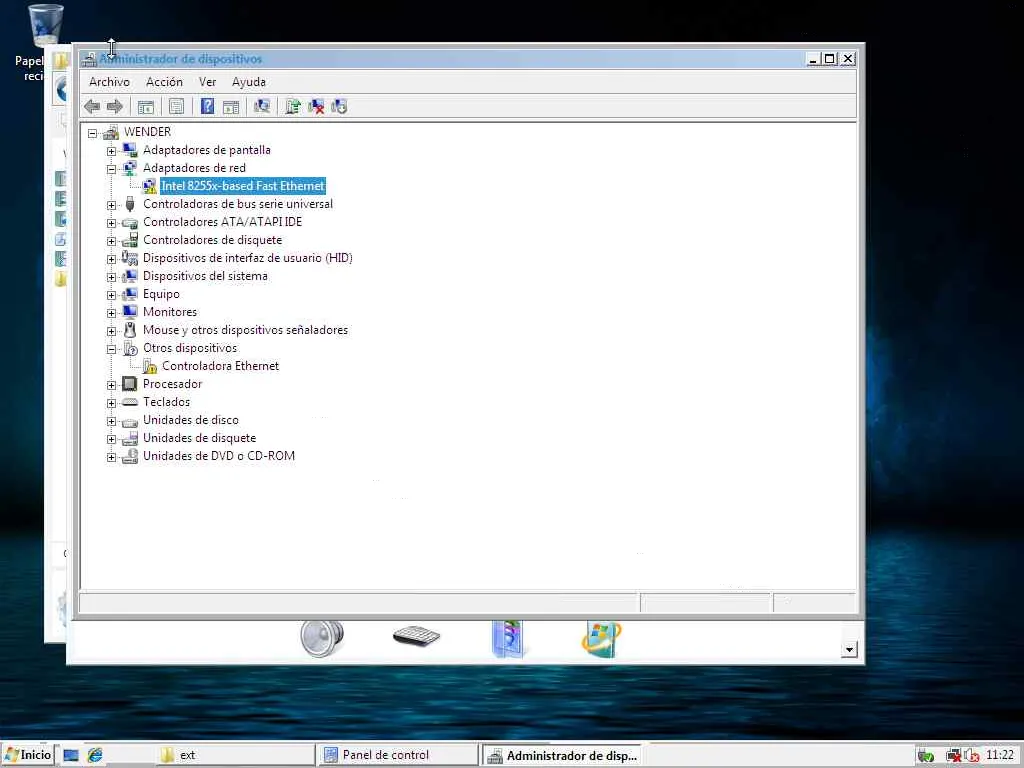
Task: Switch to the ext taskbar window
Action: [x=236, y=755]
